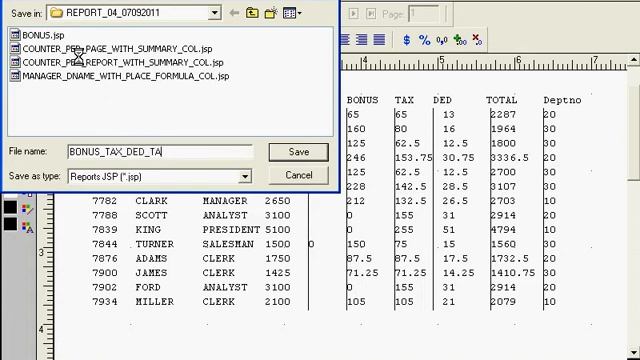The image size is (640, 360).
Task: Click total value 2079
Action: tap(503, 301)
